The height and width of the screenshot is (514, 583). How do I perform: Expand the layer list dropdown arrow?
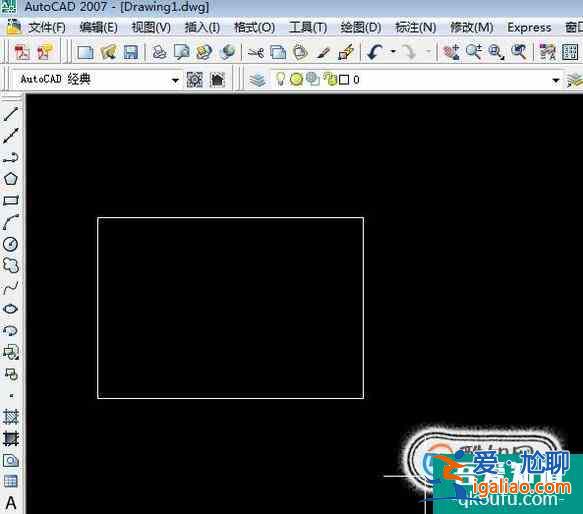[x=556, y=80]
